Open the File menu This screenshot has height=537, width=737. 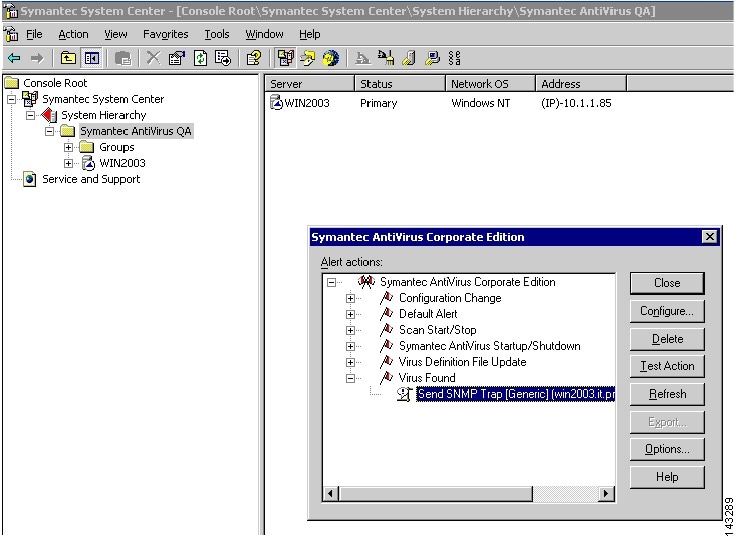click(x=34, y=34)
